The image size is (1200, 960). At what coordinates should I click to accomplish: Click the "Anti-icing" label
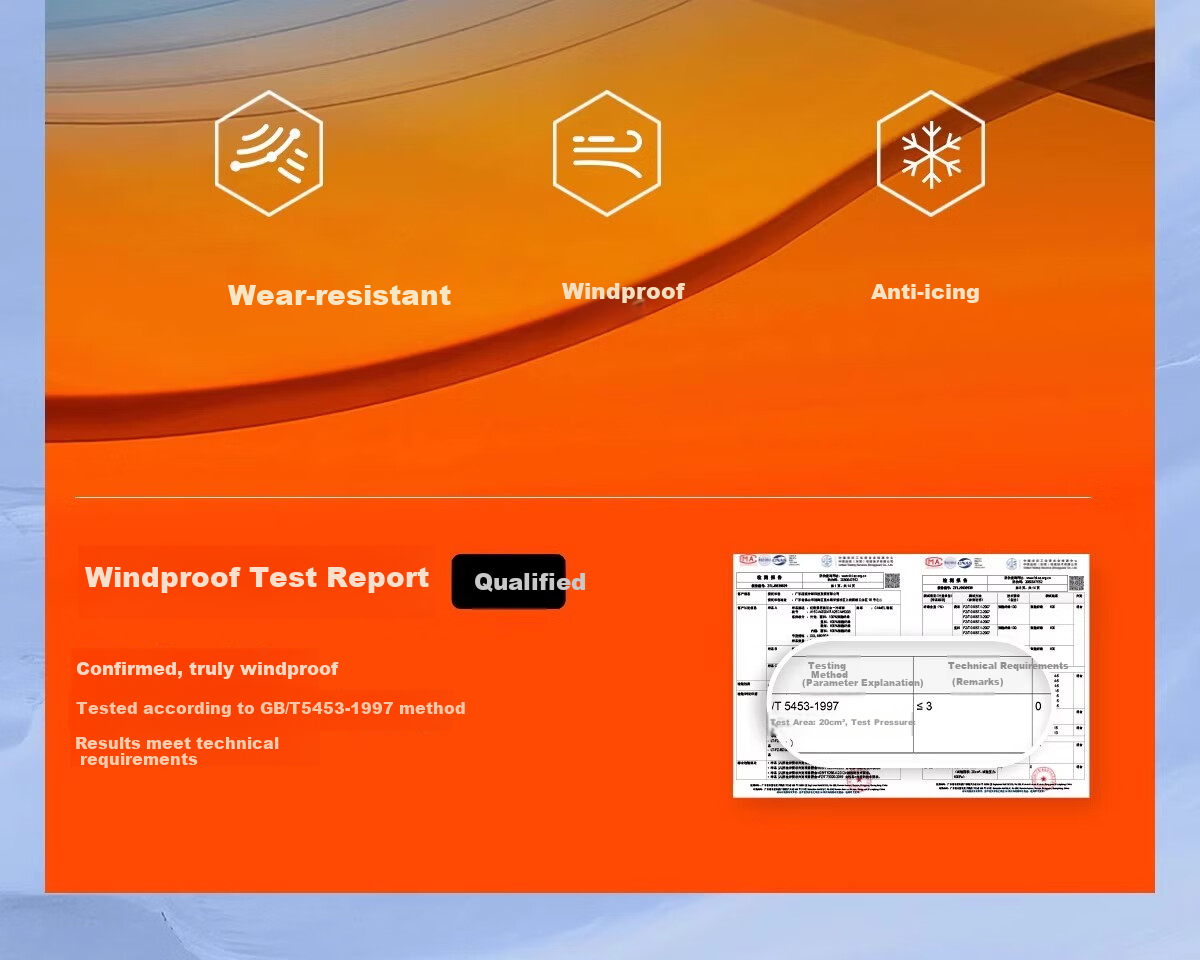(925, 292)
